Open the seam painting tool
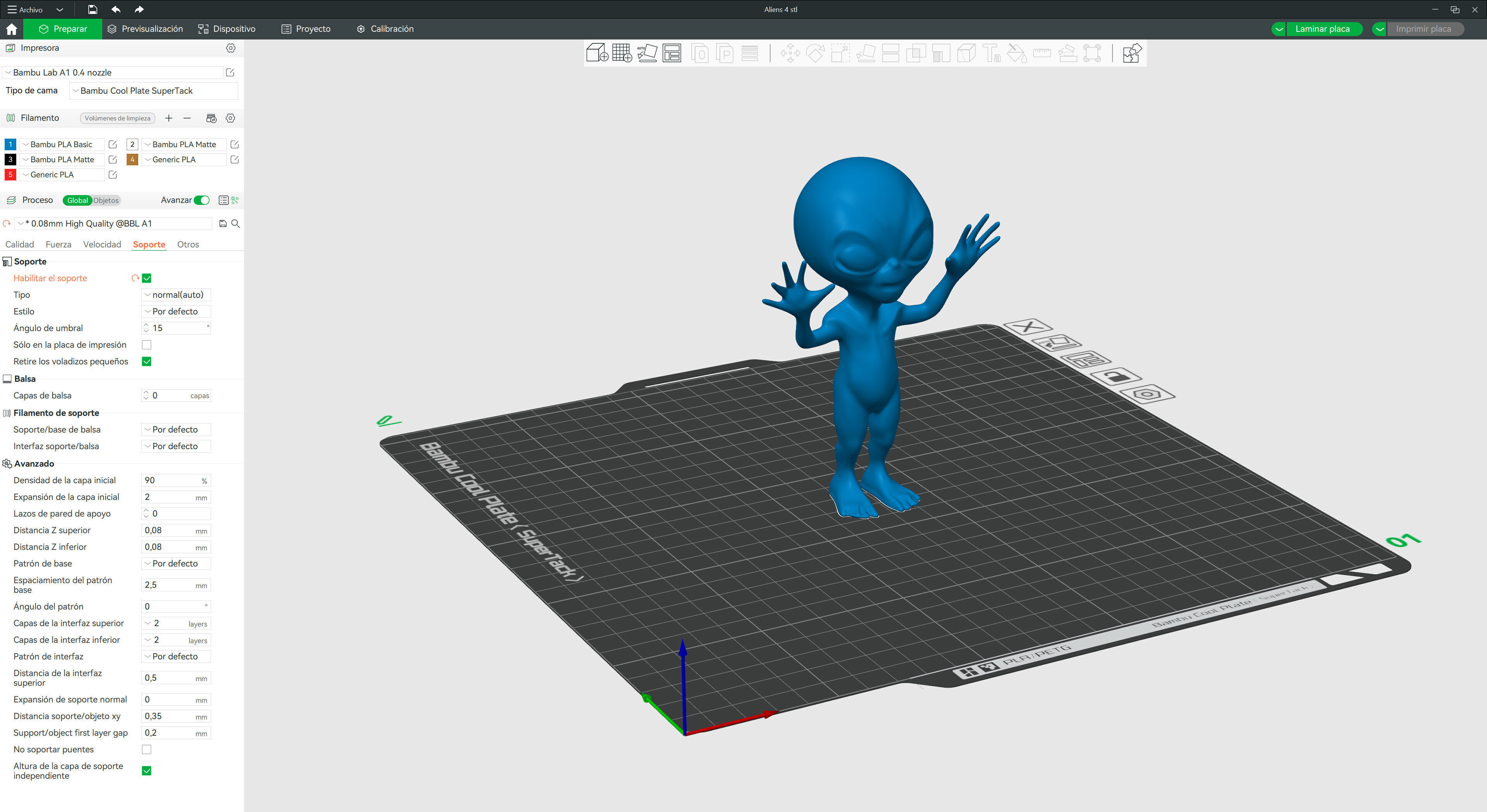This screenshot has width=1487, height=812. pos(966,54)
